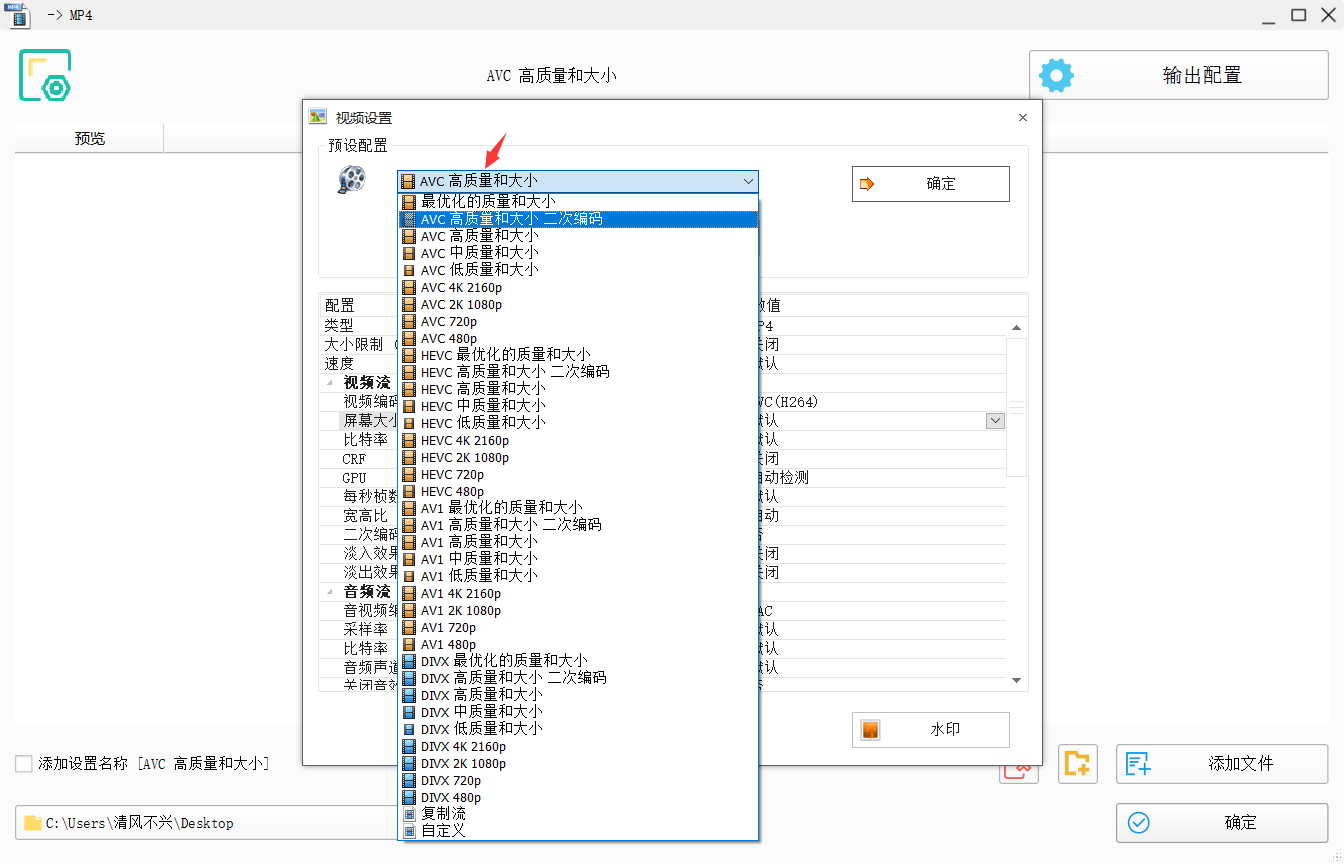Click the film reel icon in 预设配置
Image resolution: width=1344 pixels, height=864 pixels.
(x=351, y=180)
